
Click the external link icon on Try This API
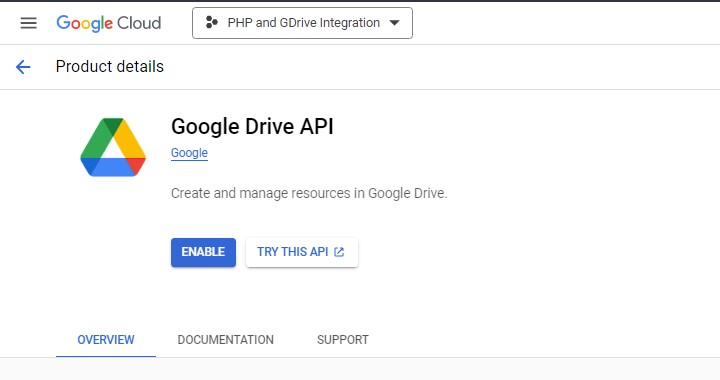click(339, 252)
